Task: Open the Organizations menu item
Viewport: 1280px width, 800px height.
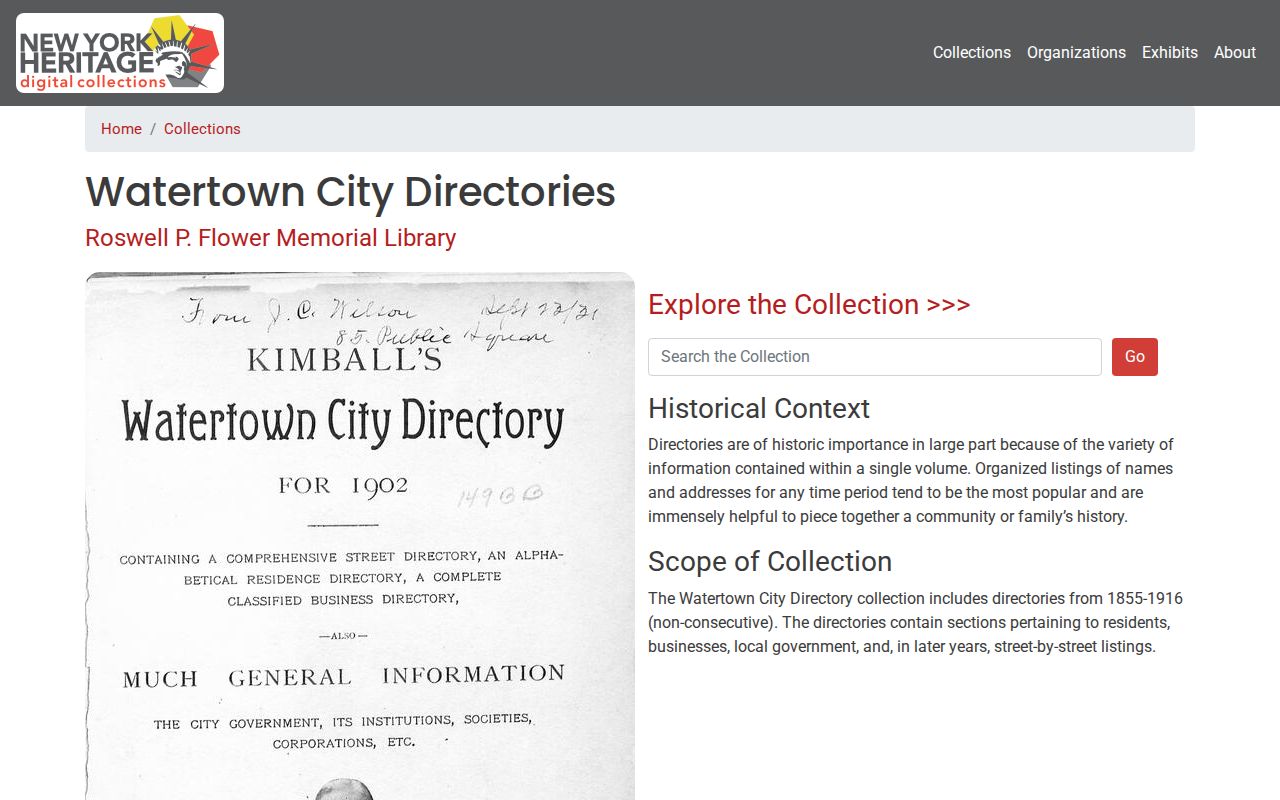Action: coord(1076,53)
